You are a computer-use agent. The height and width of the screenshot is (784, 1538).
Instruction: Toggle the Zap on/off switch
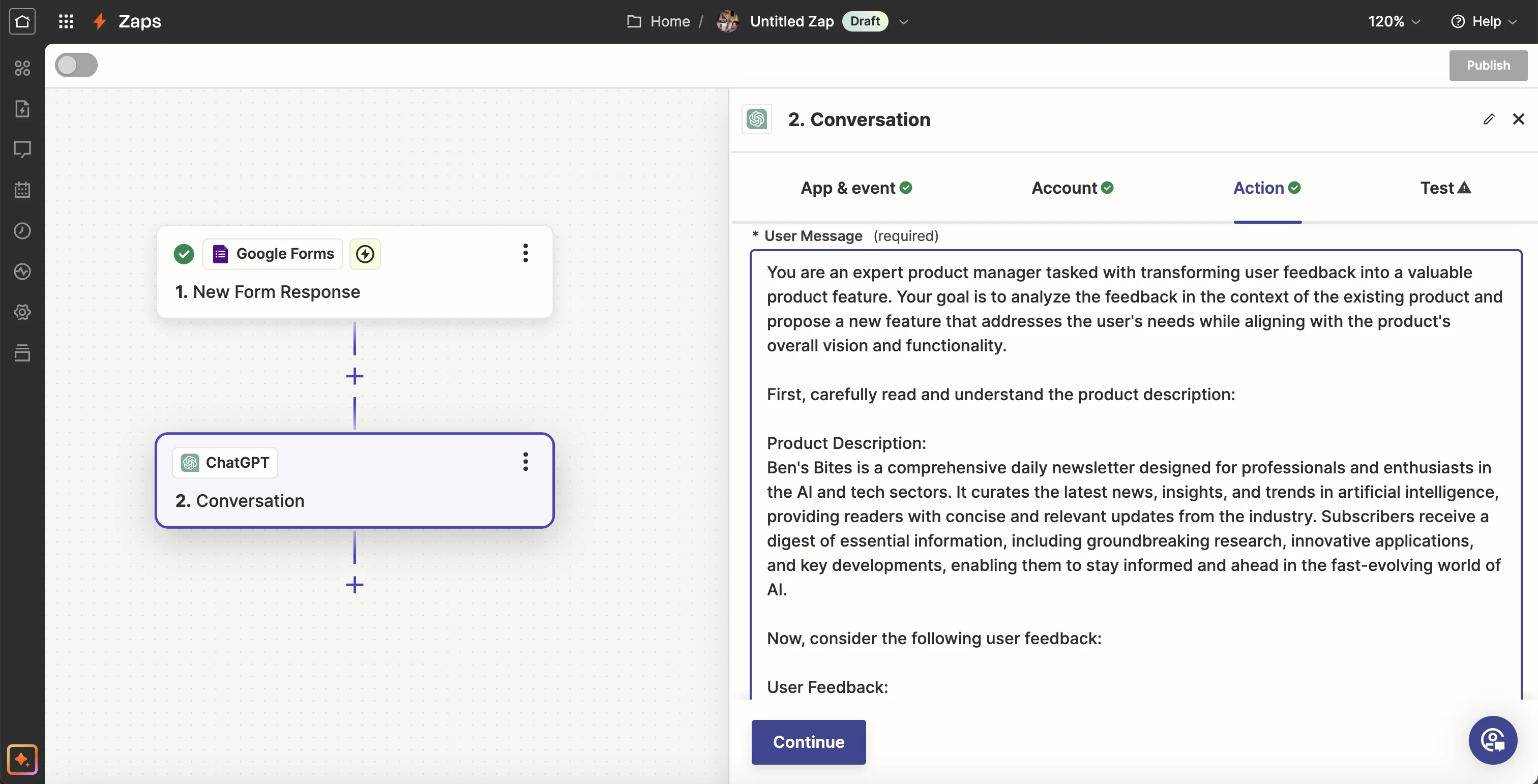76,65
